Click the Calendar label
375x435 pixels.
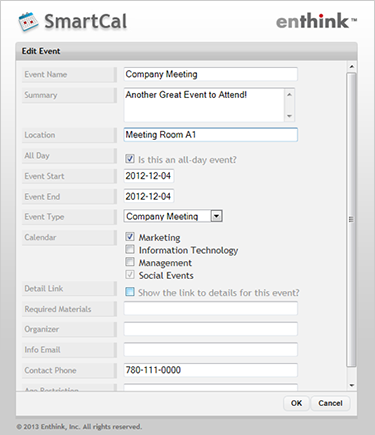tap(40, 237)
